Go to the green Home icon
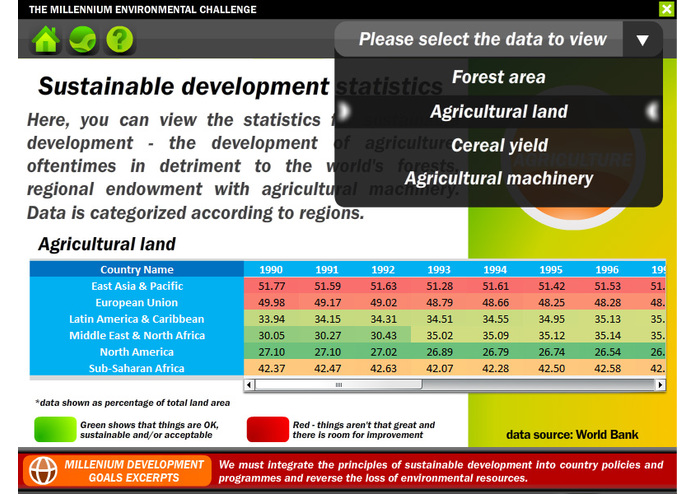 [46, 39]
